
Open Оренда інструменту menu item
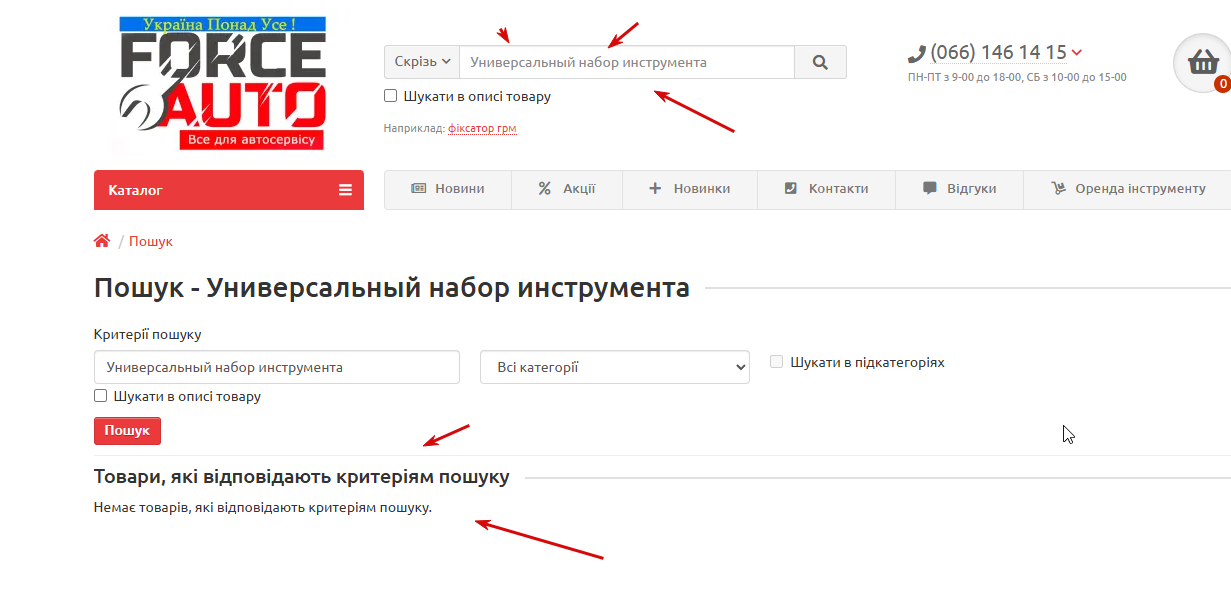[x=1128, y=189]
